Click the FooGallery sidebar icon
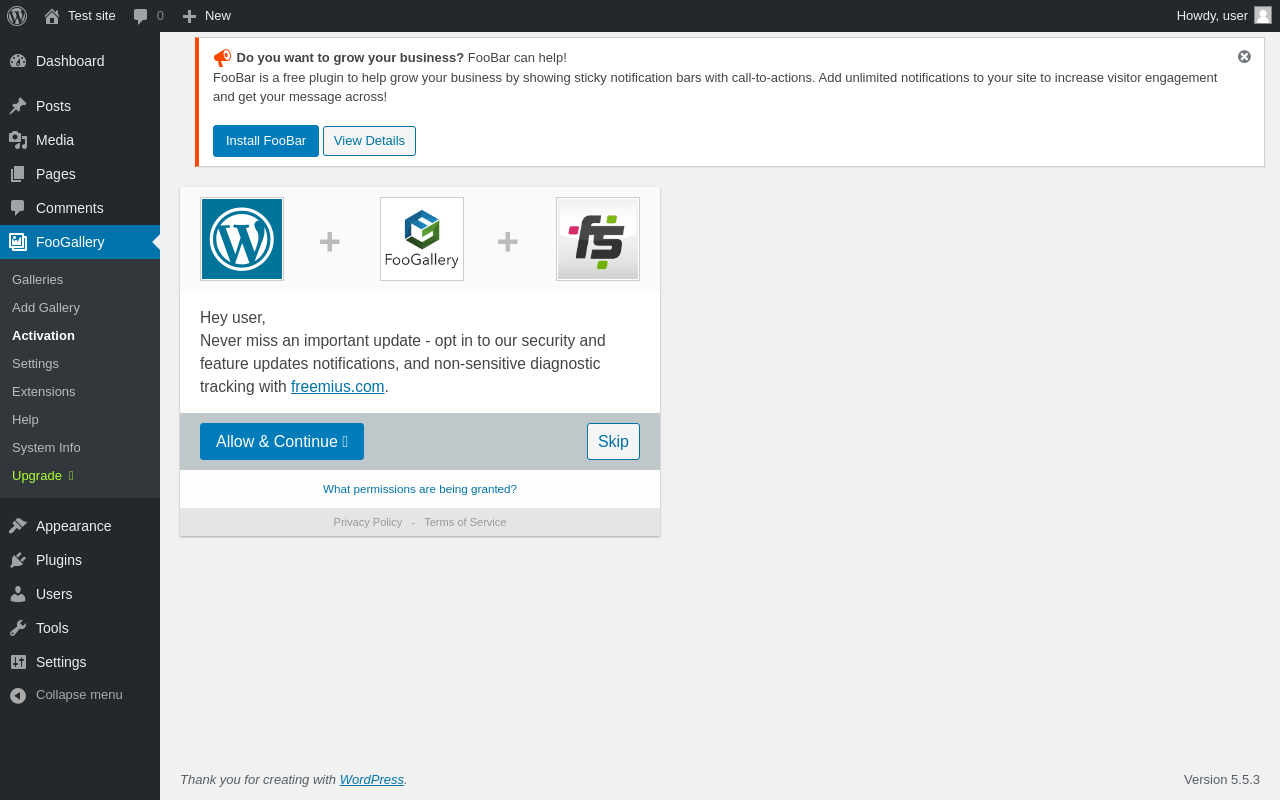 coord(18,242)
